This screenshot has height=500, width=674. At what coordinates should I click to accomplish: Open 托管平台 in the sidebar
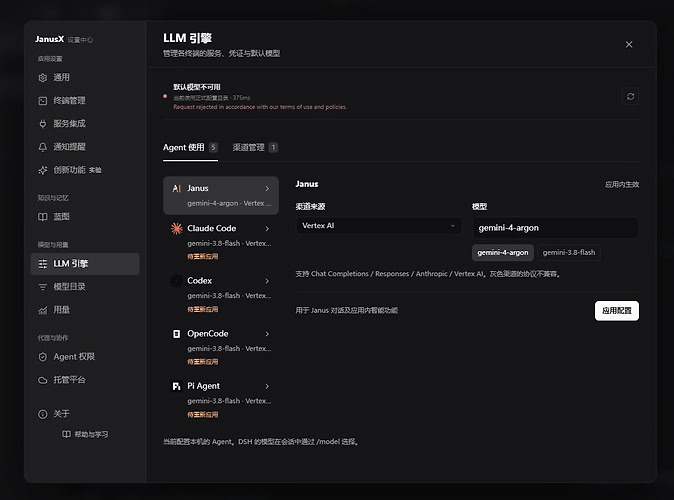[x=85, y=380]
